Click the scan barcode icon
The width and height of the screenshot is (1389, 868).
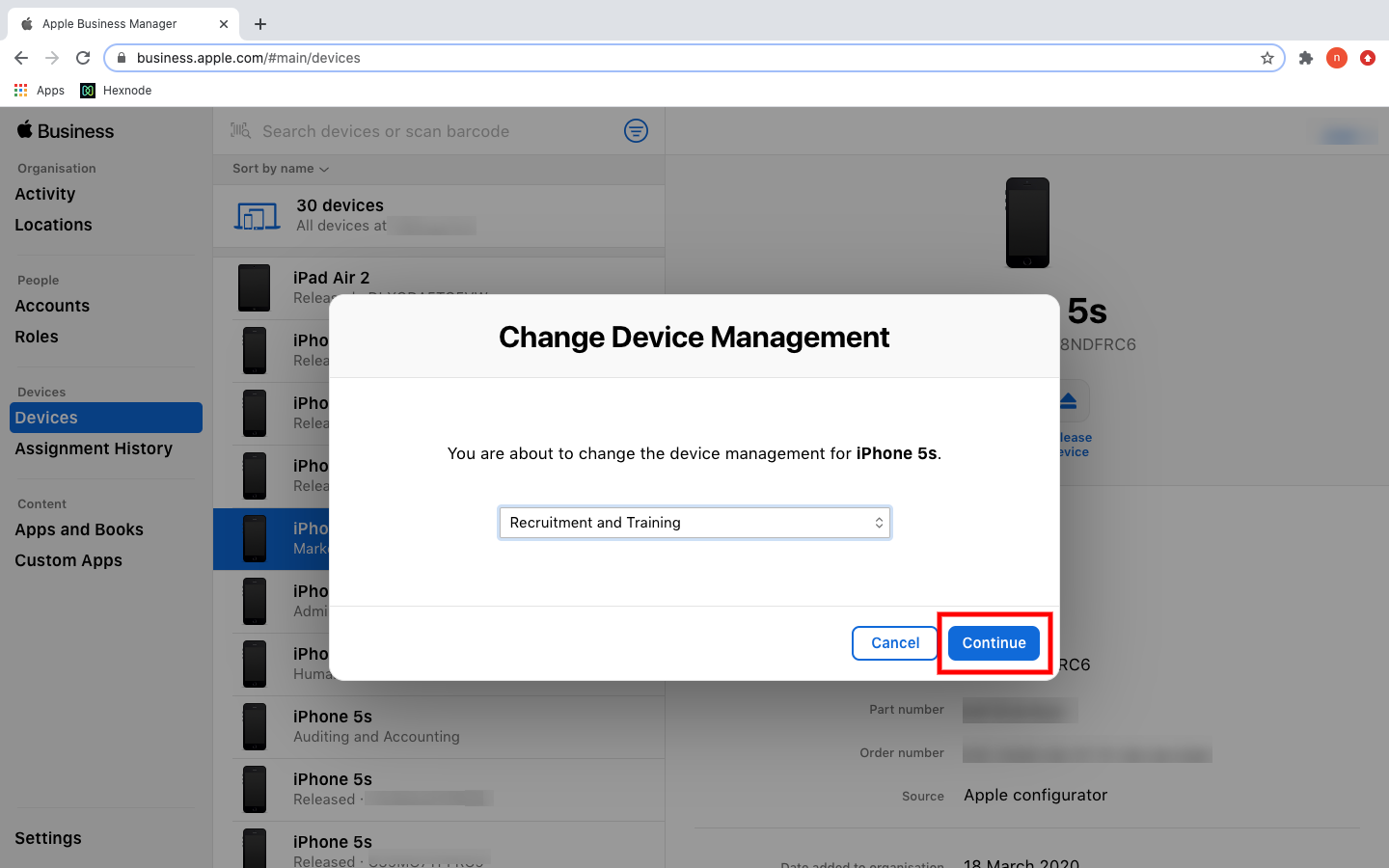[240, 130]
